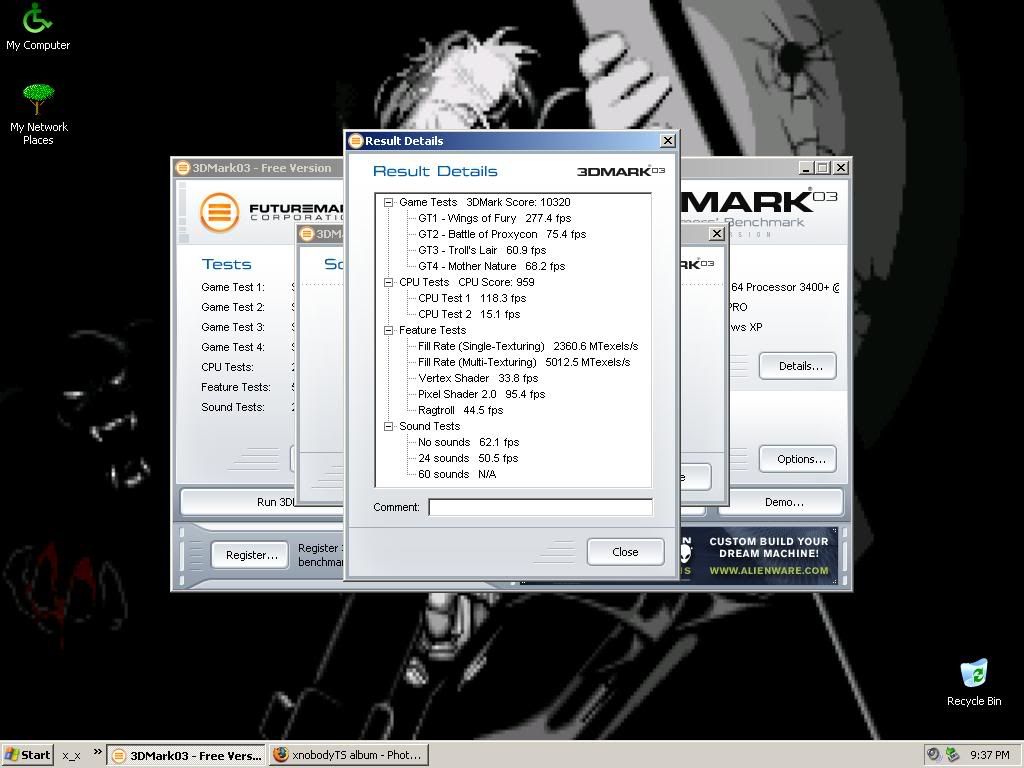Click the Alienware advertisement banner
Screen dimensions: 1024x768
coord(758,556)
